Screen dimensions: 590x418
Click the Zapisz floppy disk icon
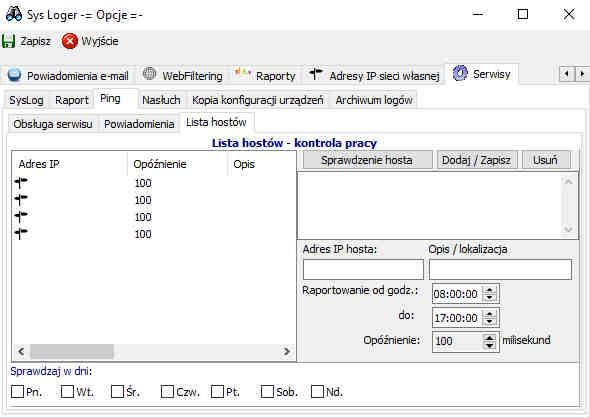point(8,41)
